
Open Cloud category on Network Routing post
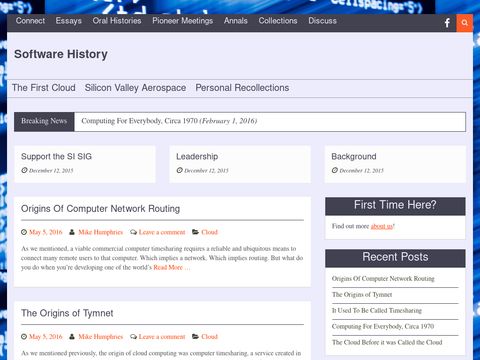coord(209,232)
